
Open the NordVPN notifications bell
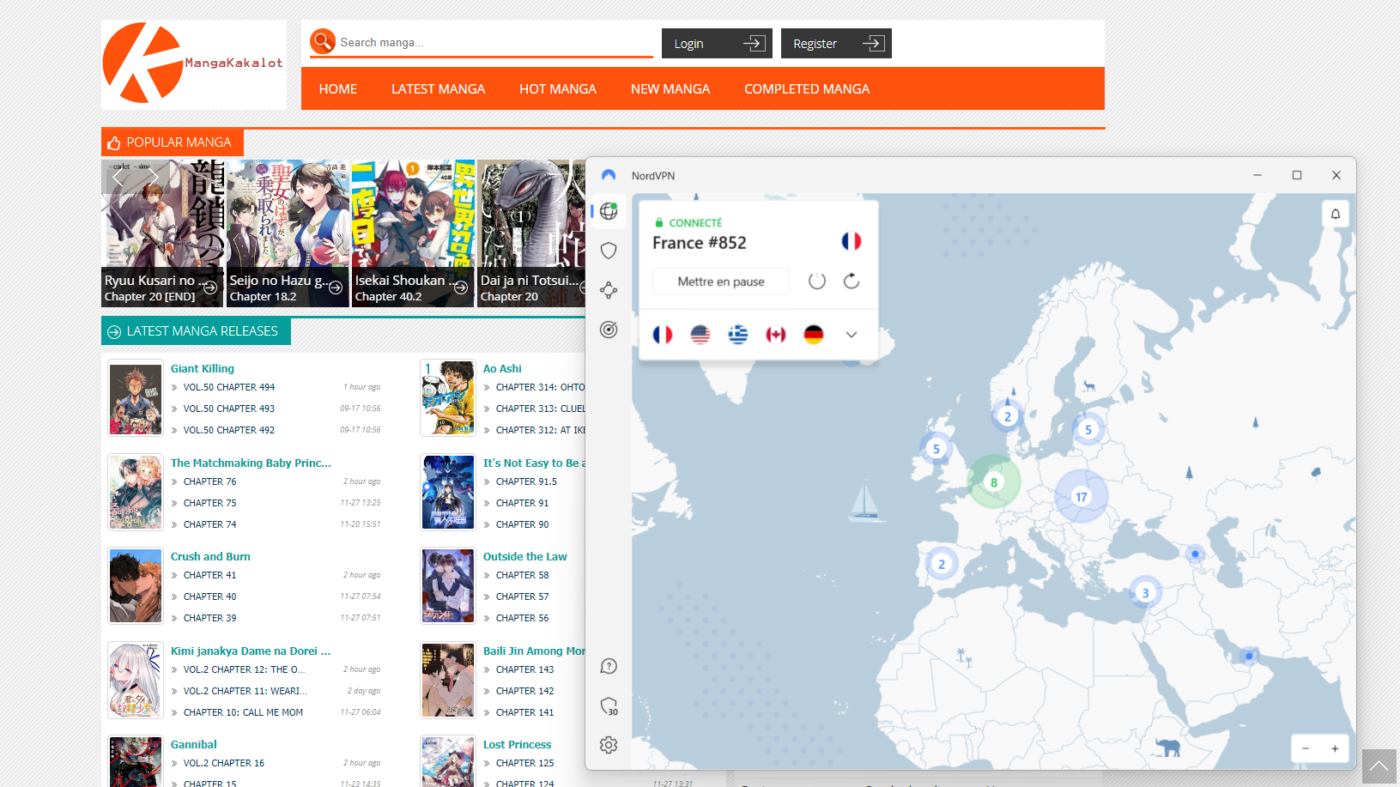click(1335, 213)
